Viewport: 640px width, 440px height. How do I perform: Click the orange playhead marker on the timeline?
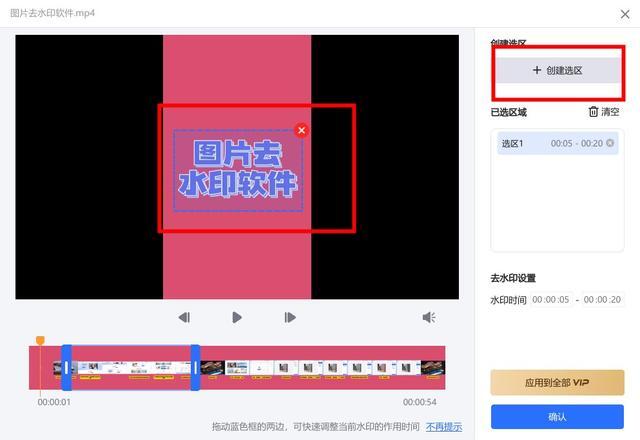[x=40, y=340]
